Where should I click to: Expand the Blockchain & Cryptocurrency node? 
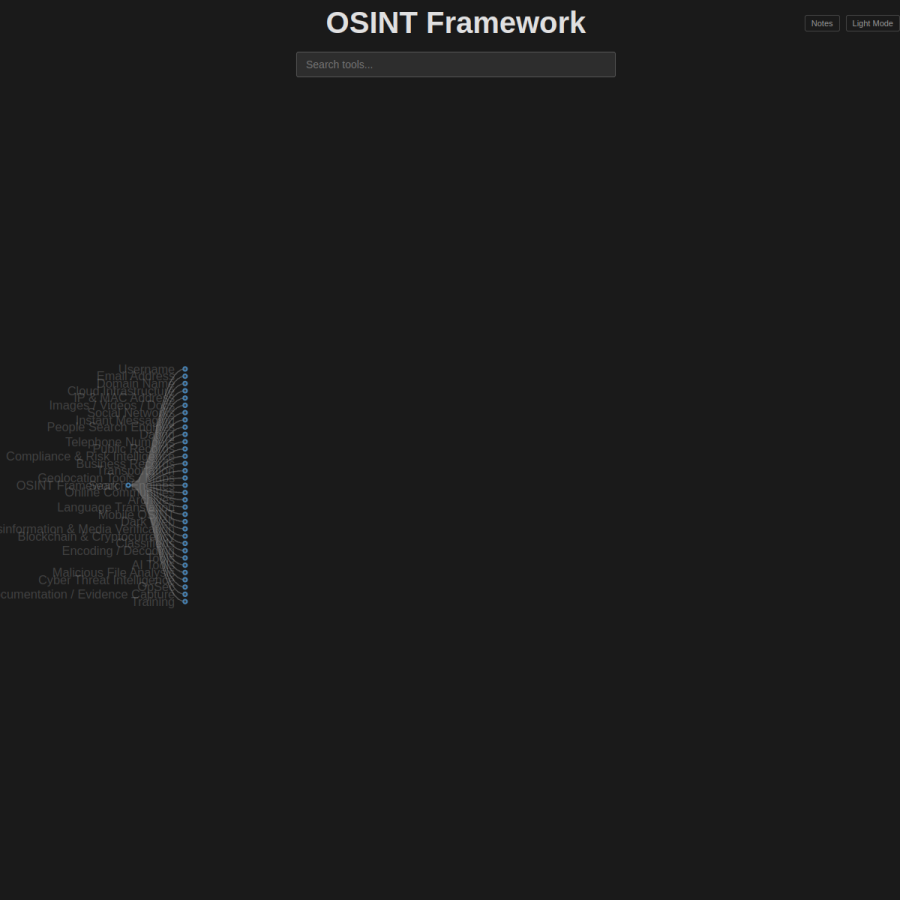coord(185,536)
